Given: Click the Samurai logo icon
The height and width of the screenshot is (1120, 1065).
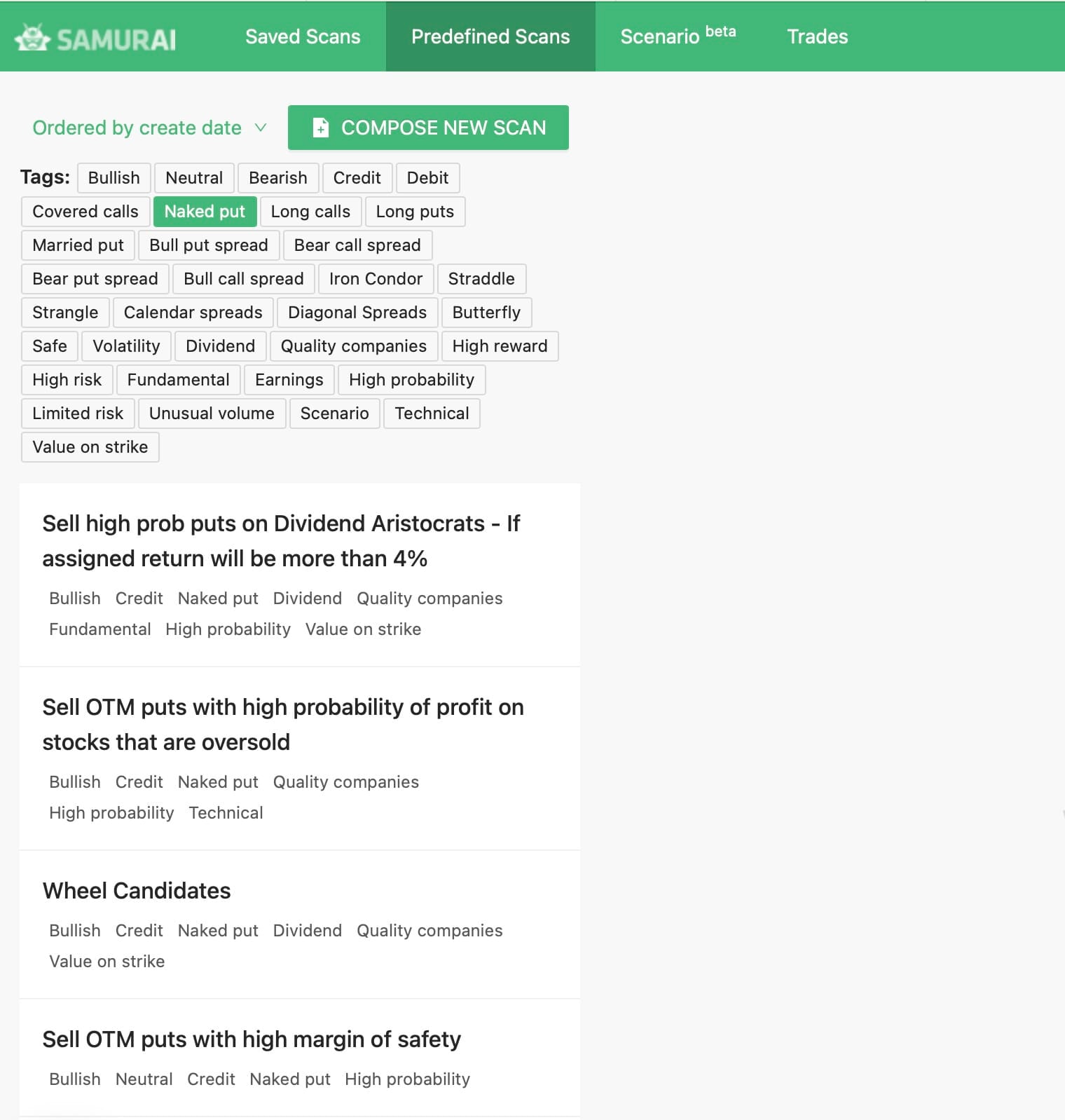Looking at the screenshot, I should click(32, 38).
